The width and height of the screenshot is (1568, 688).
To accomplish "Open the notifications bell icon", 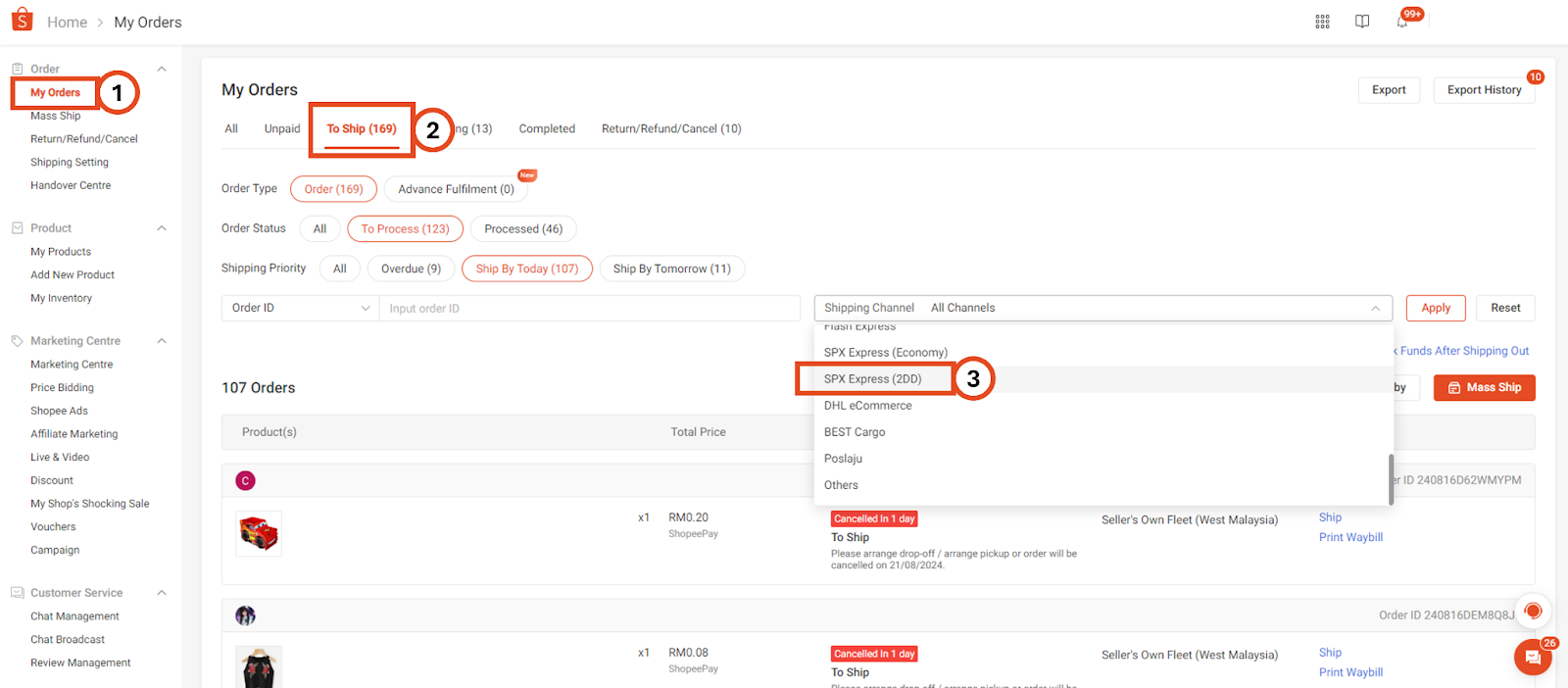I will click(x=1402, y=22).
